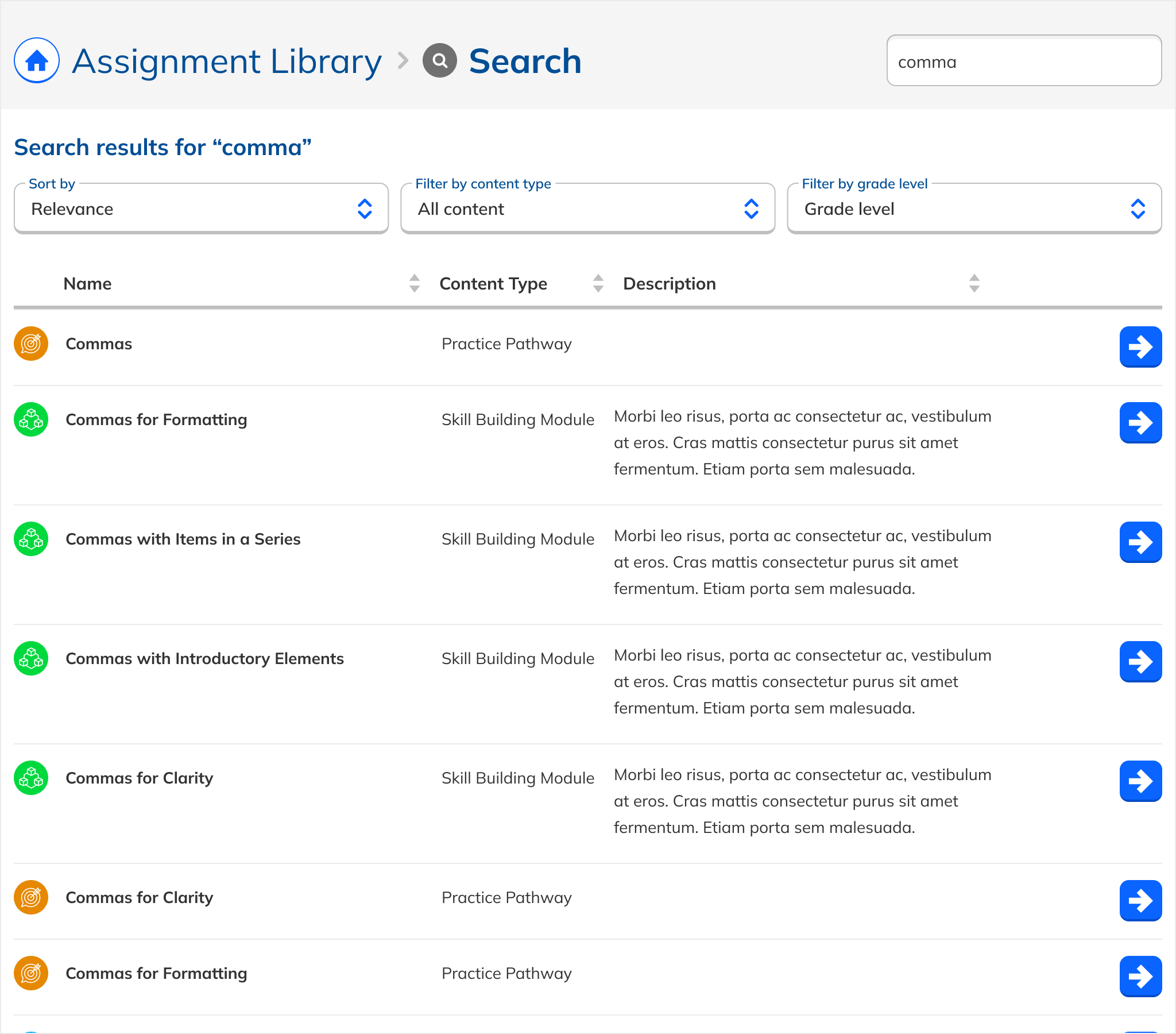The height and width of the screenshot is (1034, 1176).
Task: Click arrow button for Commas for Clarity module
Action: 1140,781
